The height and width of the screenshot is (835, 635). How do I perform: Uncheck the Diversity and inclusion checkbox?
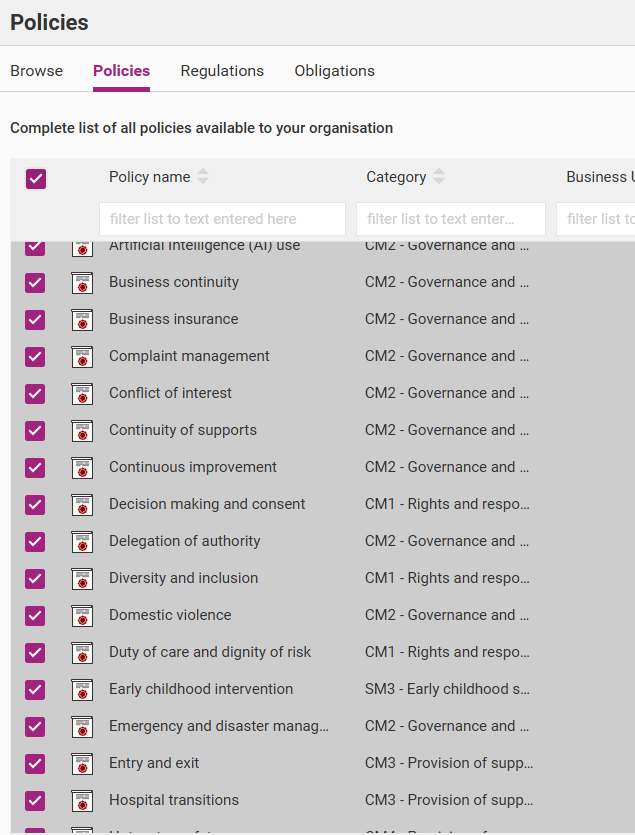tap(35, 579)
